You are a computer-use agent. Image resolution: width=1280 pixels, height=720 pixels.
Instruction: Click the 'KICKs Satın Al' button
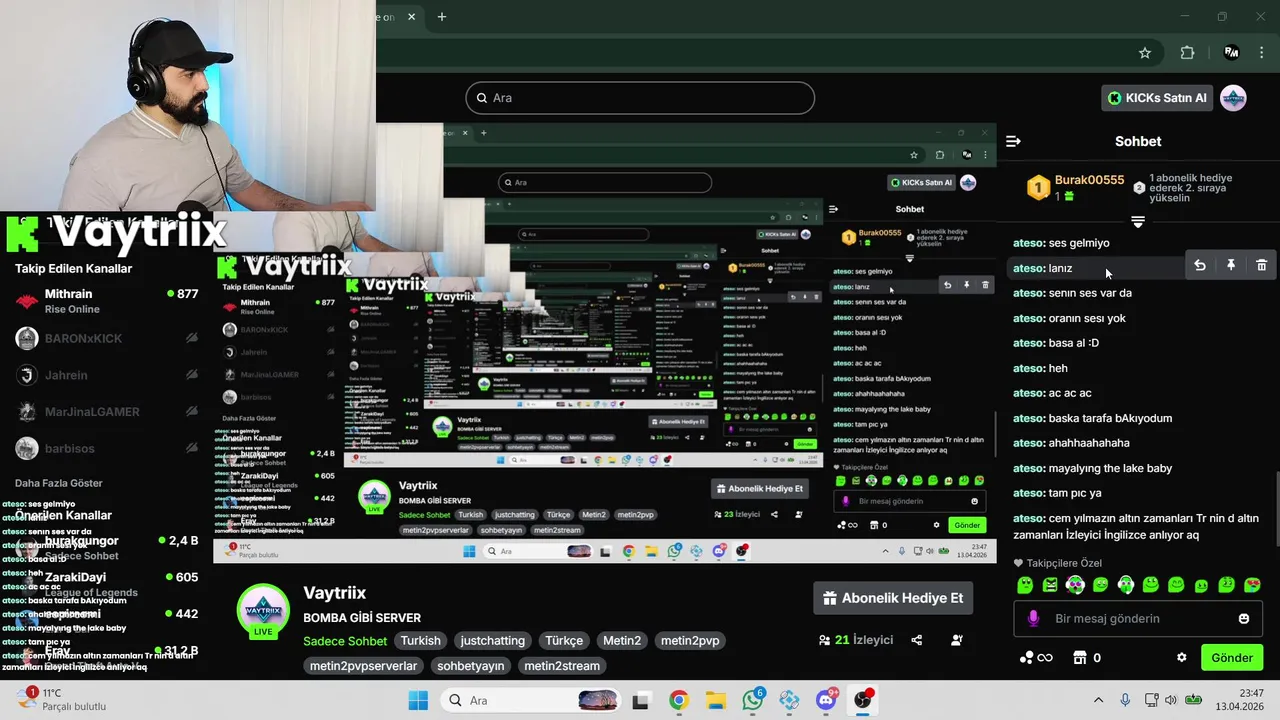[1157, 98]
